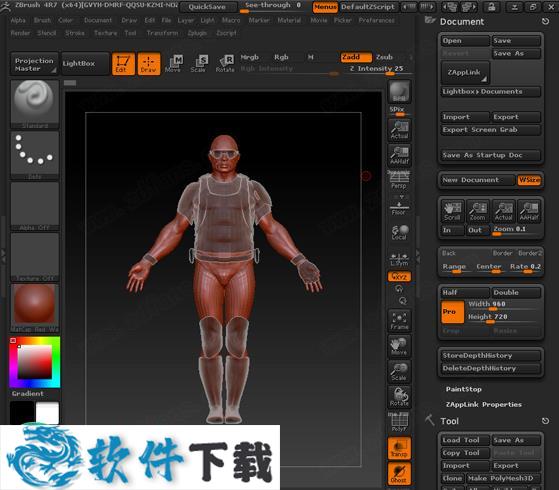Toggle L.Sym local symmetry

tap(399, 259)
